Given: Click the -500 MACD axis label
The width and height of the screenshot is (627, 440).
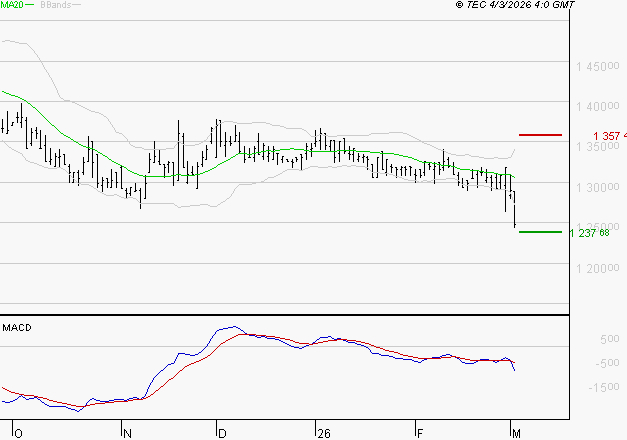Looking at the screenshot, I should 607,363.
